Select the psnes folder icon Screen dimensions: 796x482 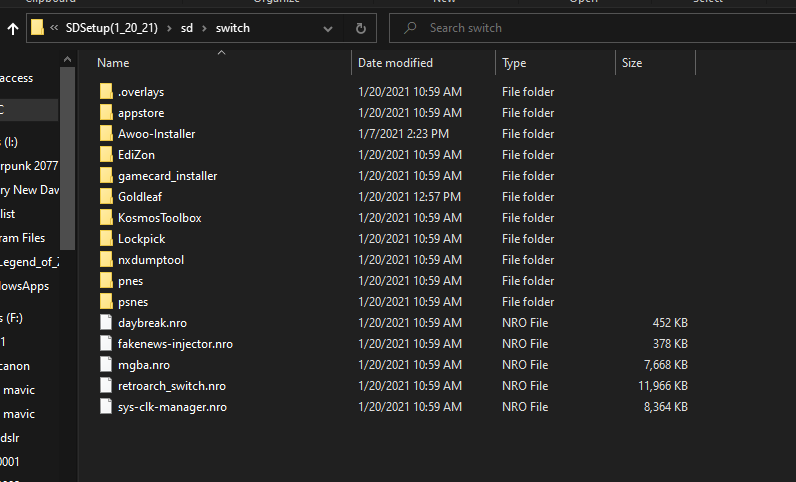point(106,301)
